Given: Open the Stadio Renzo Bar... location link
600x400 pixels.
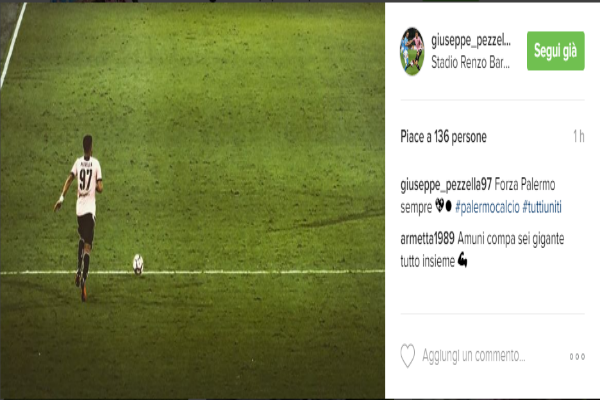Looking at the screenshot, I should [470, 62].
